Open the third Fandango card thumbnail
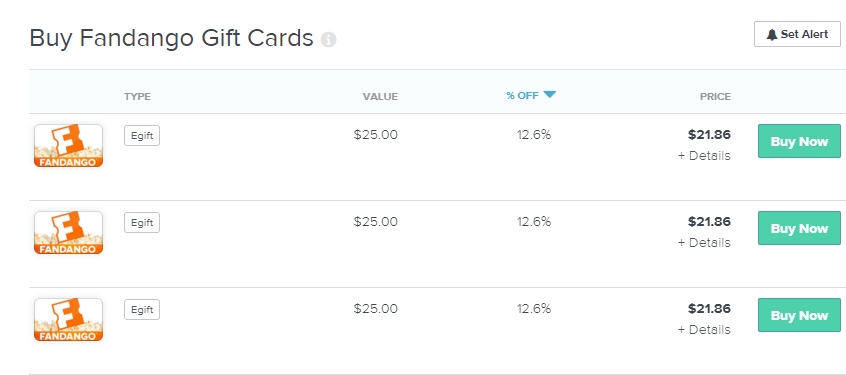The height and width of the screenshot is (375, 846). tap(69, 319)
